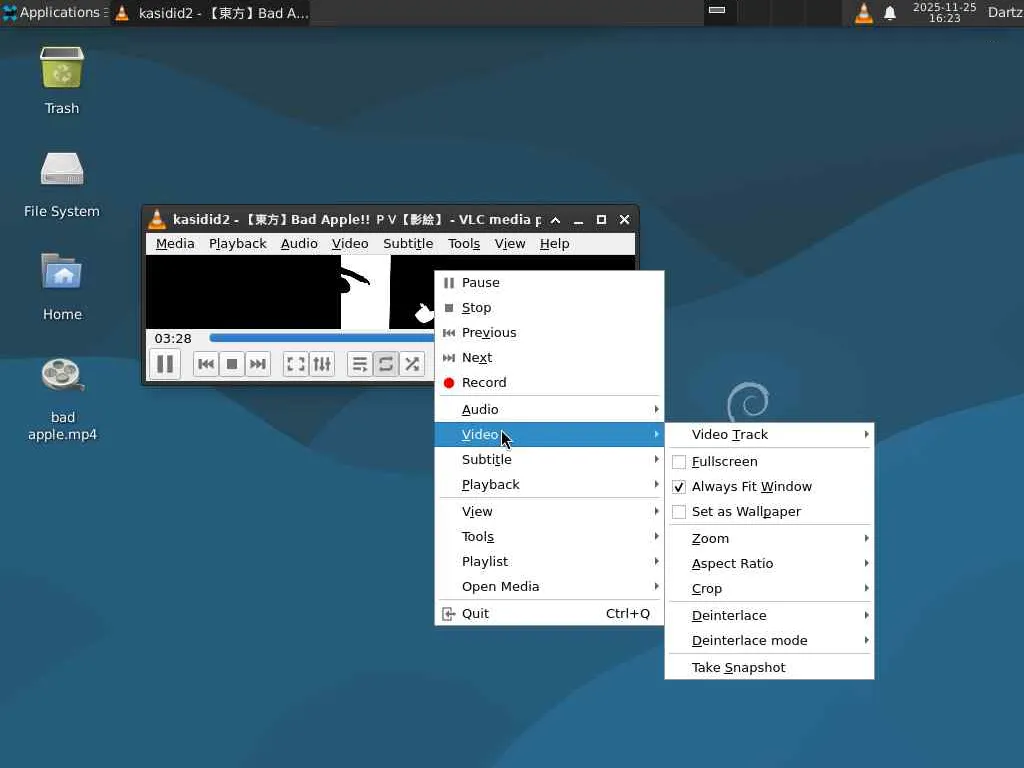
Task: Open the Deinterlace mode submenu
Action: coord(769,641)
